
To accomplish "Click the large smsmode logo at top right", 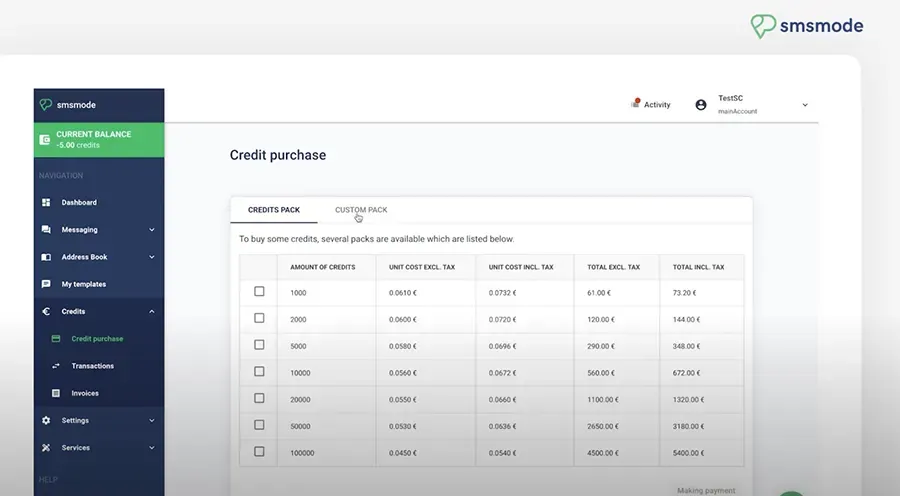I will [806, 26].
